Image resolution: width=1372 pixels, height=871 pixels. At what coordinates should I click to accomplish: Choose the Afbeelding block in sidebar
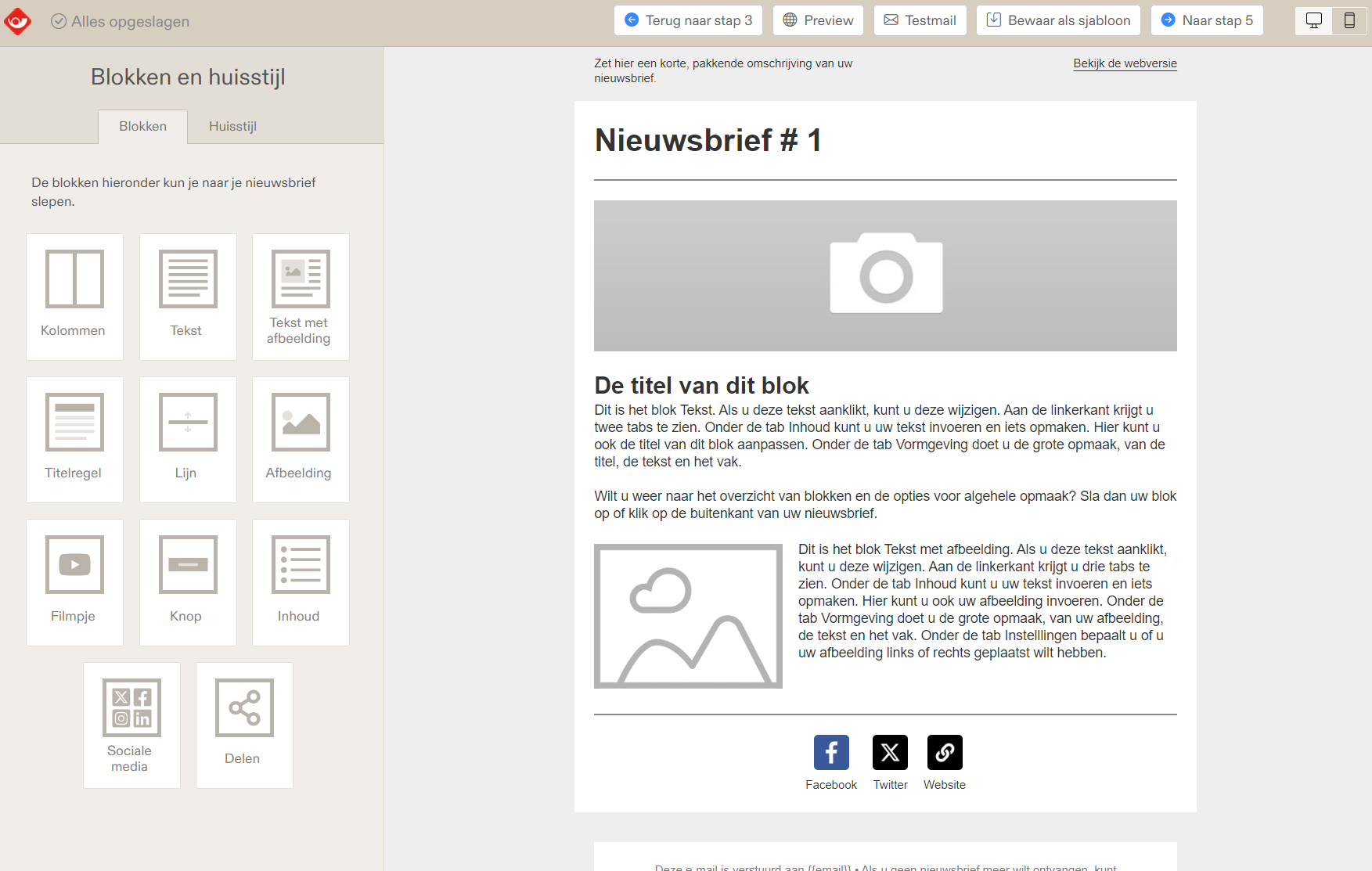[301, 440]
